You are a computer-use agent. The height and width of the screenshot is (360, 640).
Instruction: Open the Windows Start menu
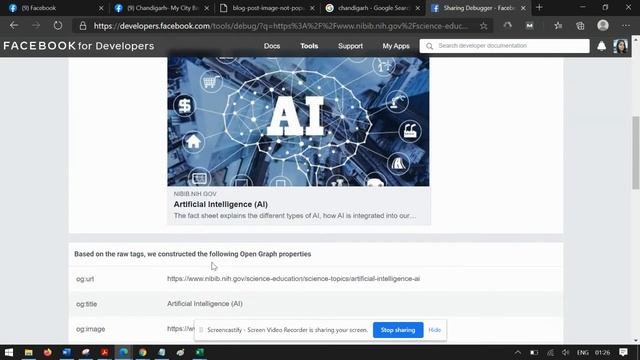[x=9, y=352]
